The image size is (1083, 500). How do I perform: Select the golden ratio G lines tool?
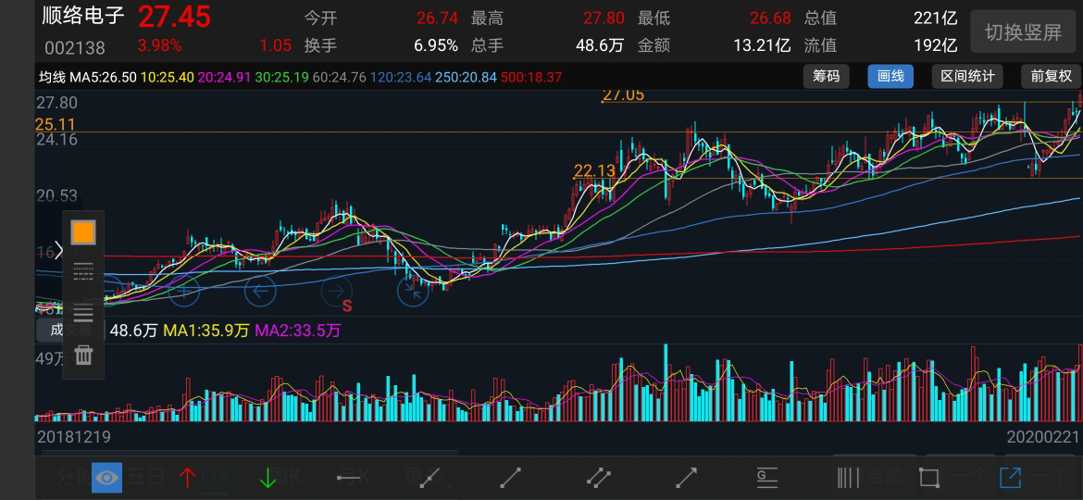click(767, 477)
